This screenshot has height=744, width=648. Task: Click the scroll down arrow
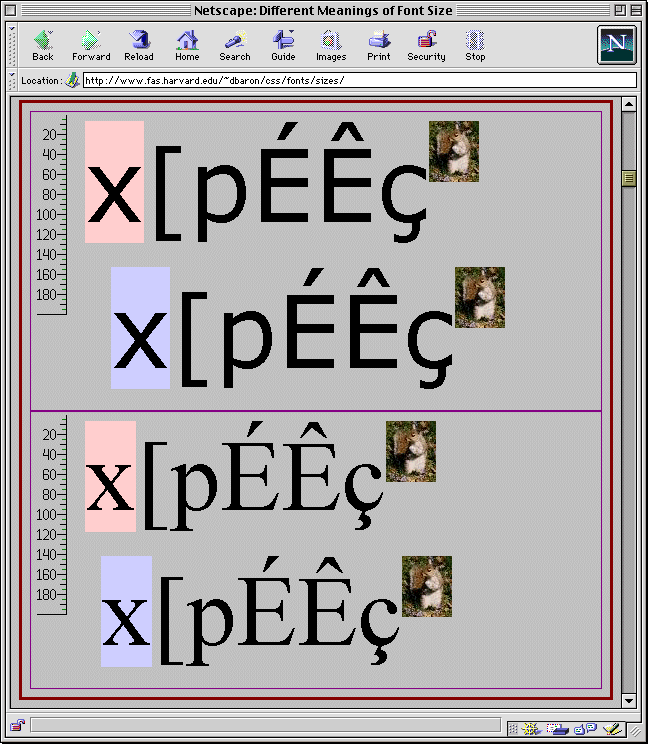[x=629, y=700]
